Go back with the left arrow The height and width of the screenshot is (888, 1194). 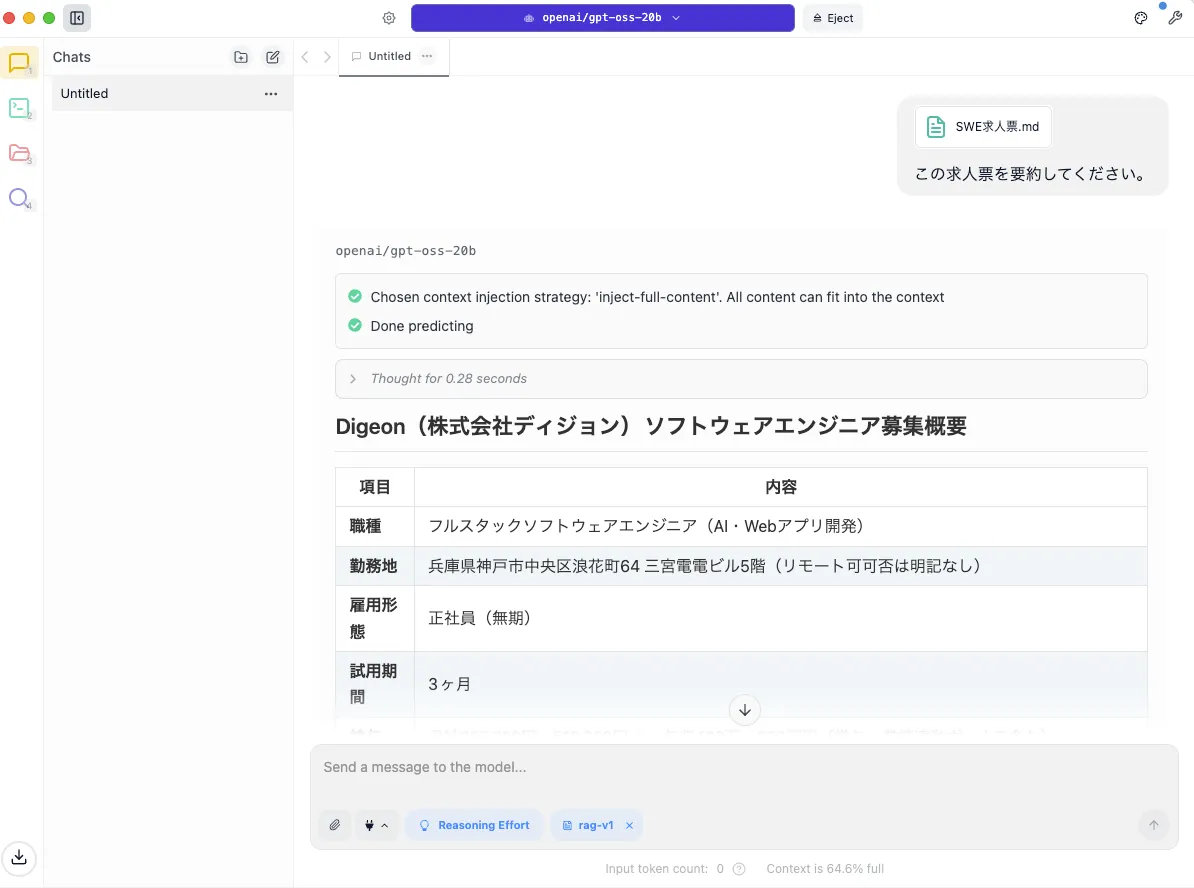305,57
